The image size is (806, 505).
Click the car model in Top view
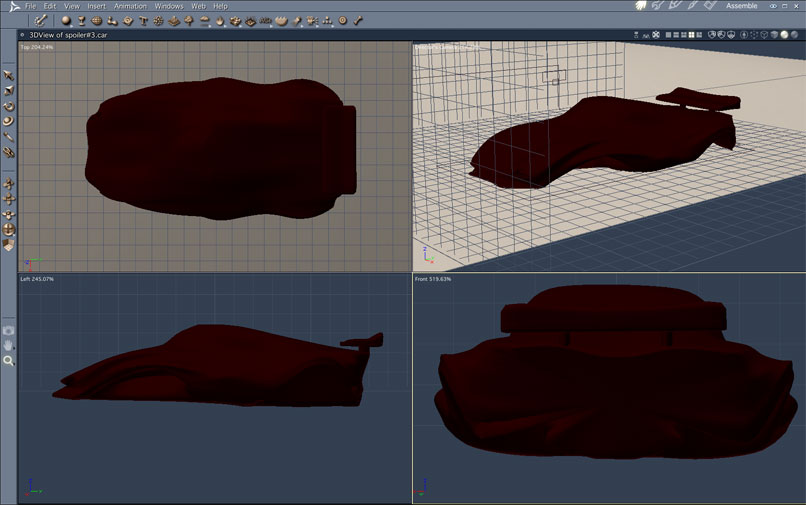click(221, 149)
